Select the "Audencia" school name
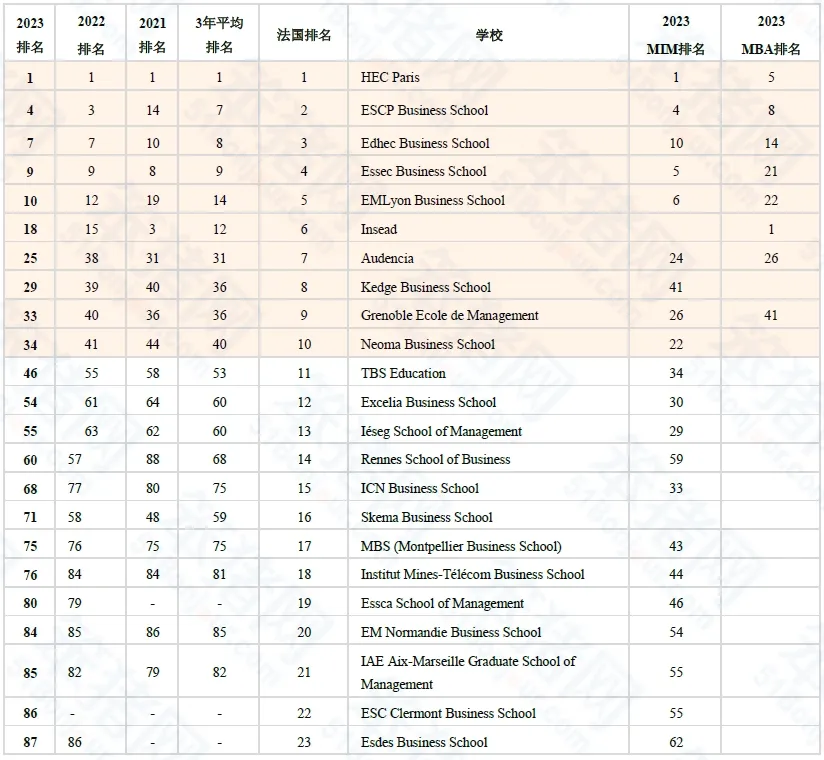The height and width of the screenshot is (760, 824). pyautogui.click(x=387, y=258)
